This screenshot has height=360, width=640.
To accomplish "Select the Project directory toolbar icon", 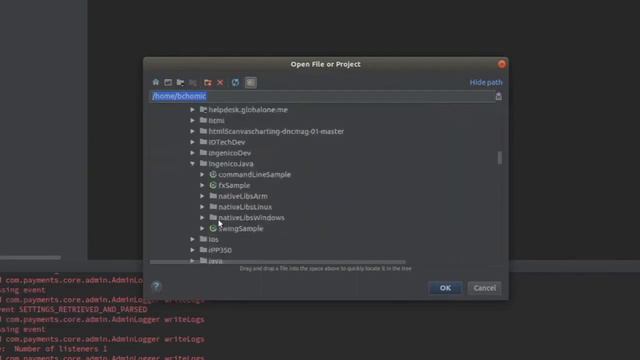I will tap(180, 82).
